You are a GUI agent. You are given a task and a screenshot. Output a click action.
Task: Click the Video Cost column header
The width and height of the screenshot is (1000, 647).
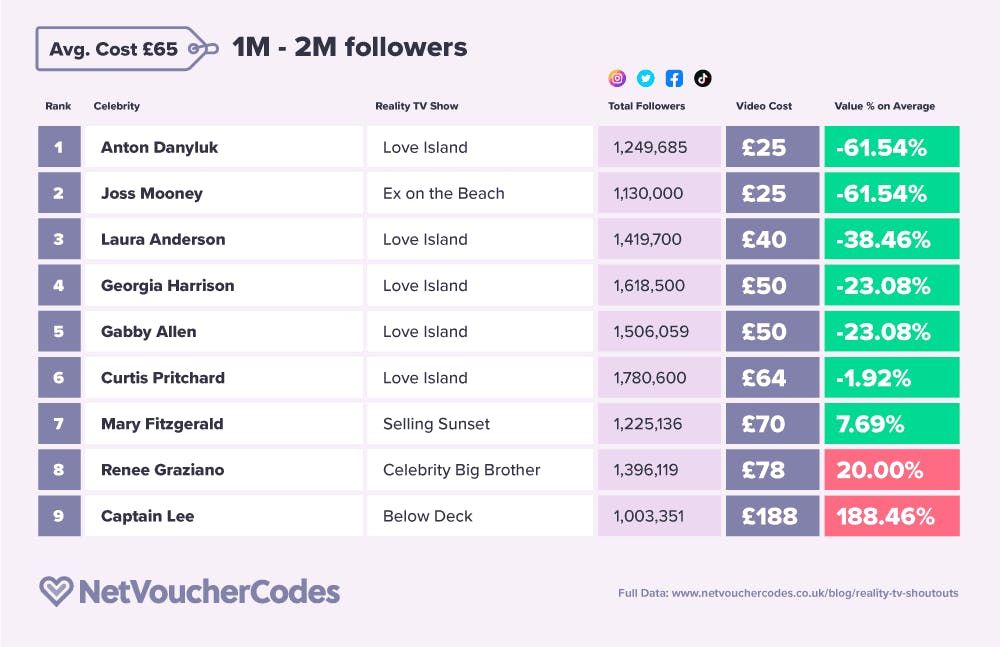tap(764, 106)
